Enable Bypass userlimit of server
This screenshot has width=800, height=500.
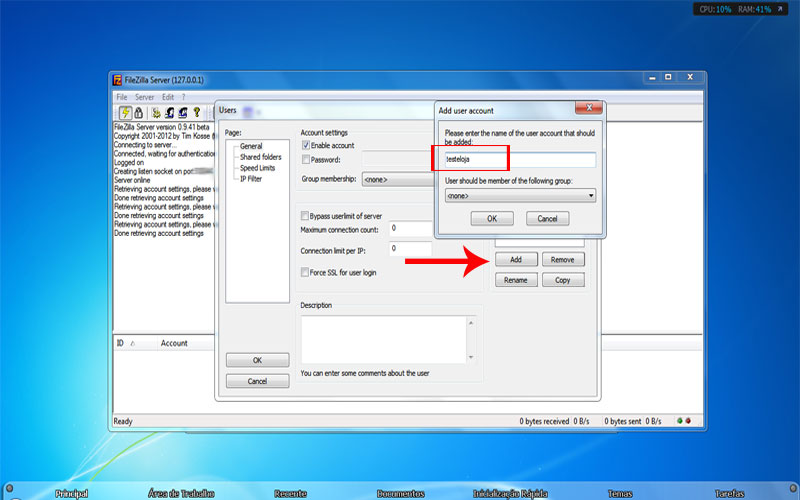pos(305,216)
